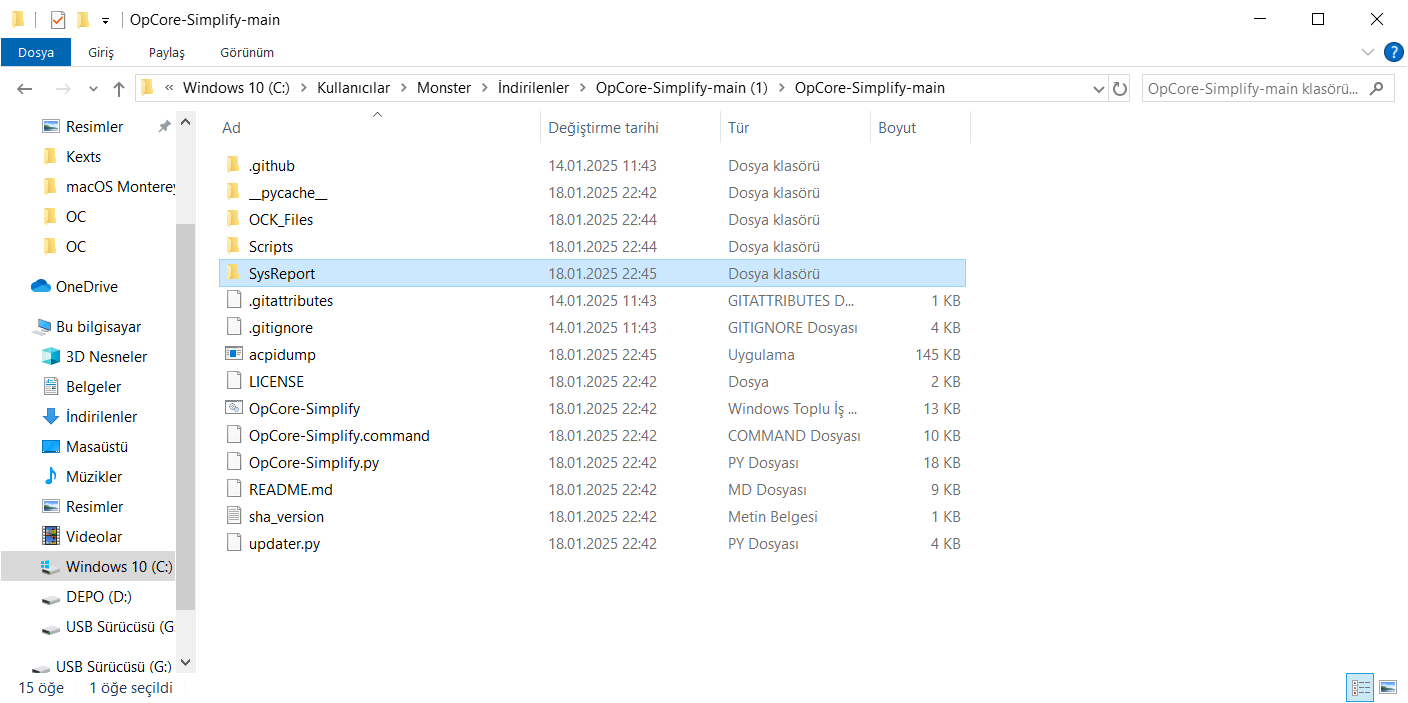Open the Dosya menu tab
The height and width of the screenshot is (703, 1408).
(x=35, y=52)
